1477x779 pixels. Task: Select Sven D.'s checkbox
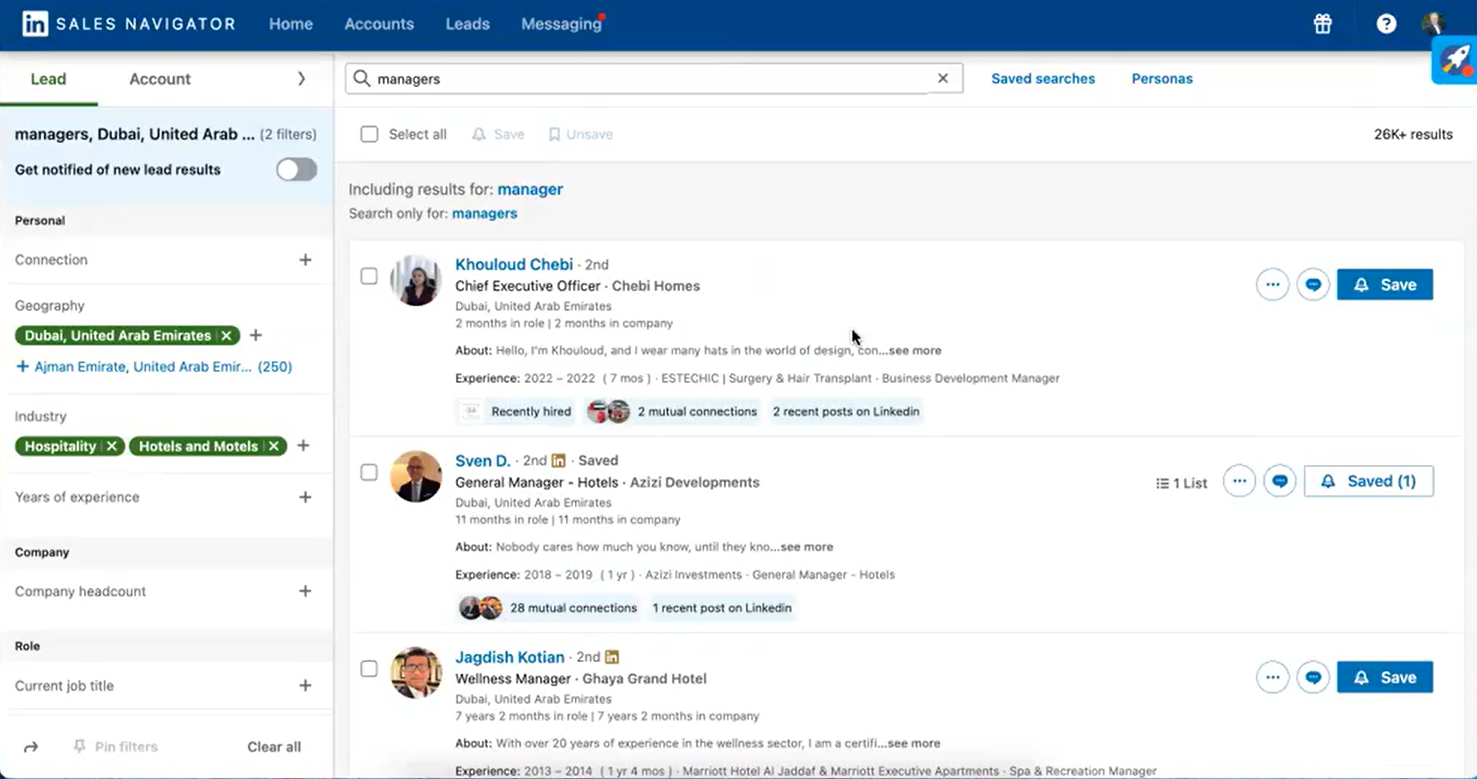click(x=369, y=472)
